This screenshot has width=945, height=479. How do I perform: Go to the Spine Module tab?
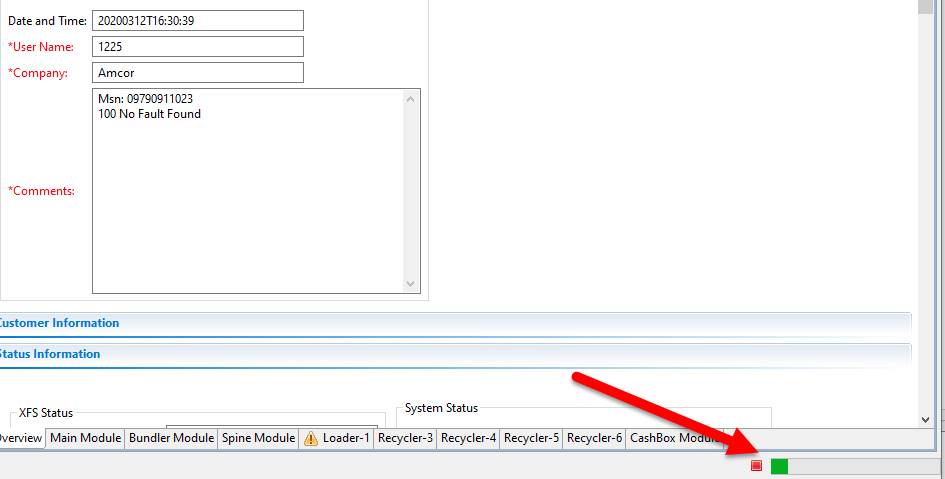tap(258, 438)
